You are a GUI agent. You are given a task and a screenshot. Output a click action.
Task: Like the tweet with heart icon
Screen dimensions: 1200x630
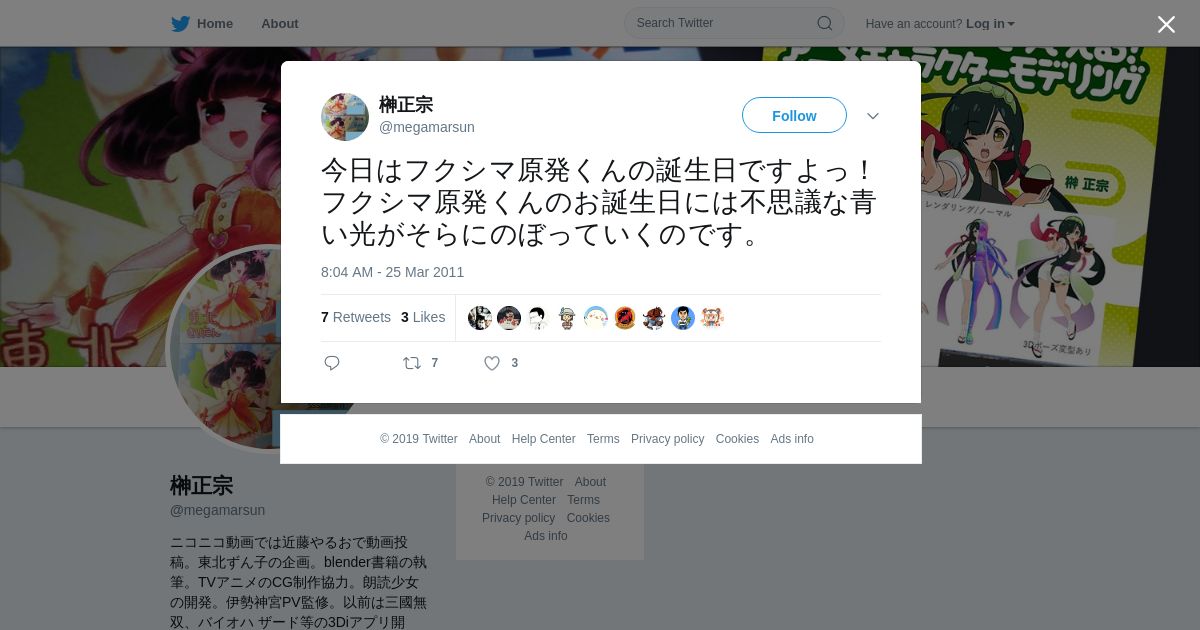click(x=492, y=363)
